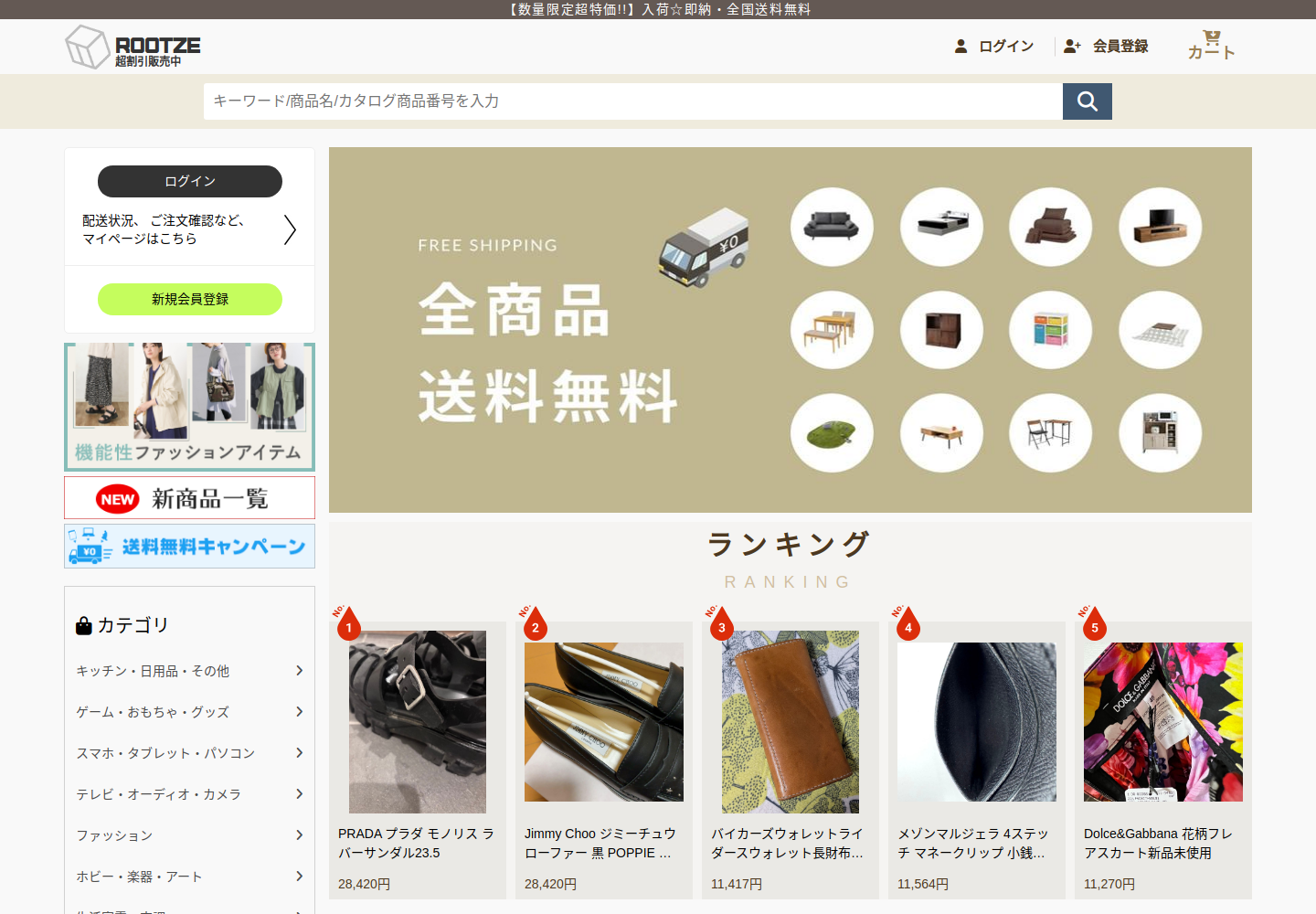Expand the テレビ・オーディオ・カメラ category
The height and width of the screenshot is (914, 1316).
pos(189,794)
